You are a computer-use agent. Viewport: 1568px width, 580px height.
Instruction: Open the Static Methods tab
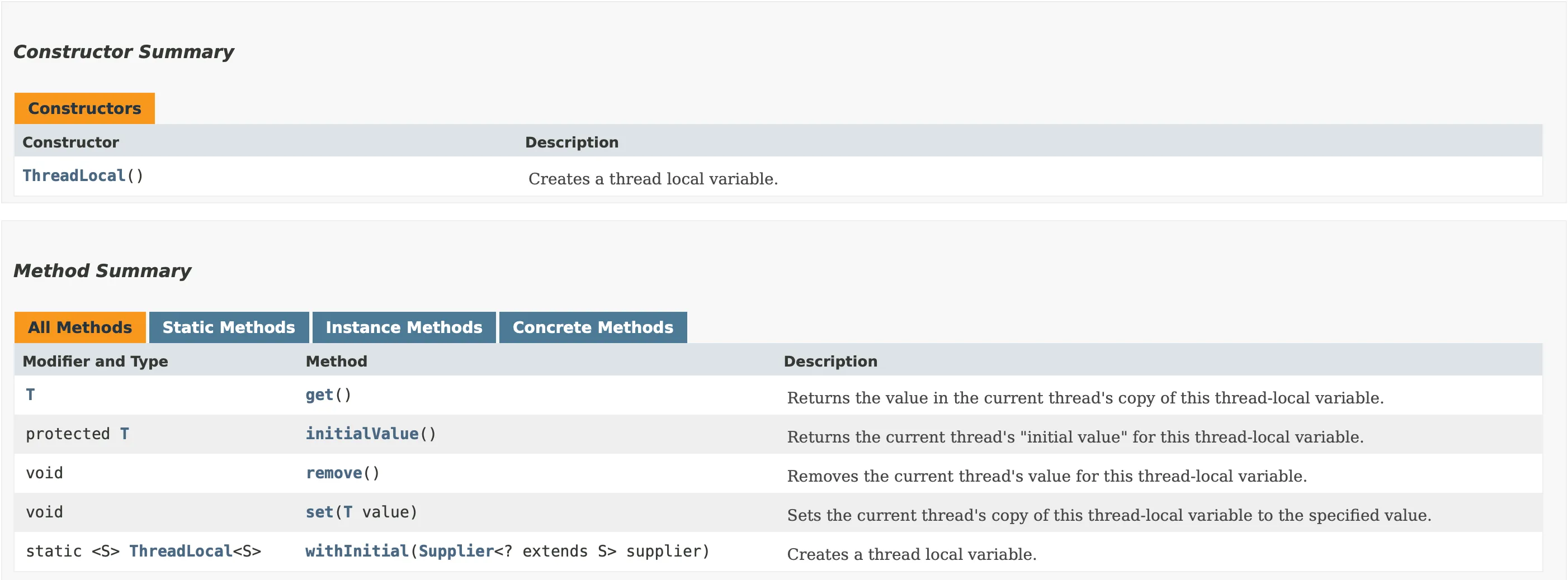pos(228,327)
